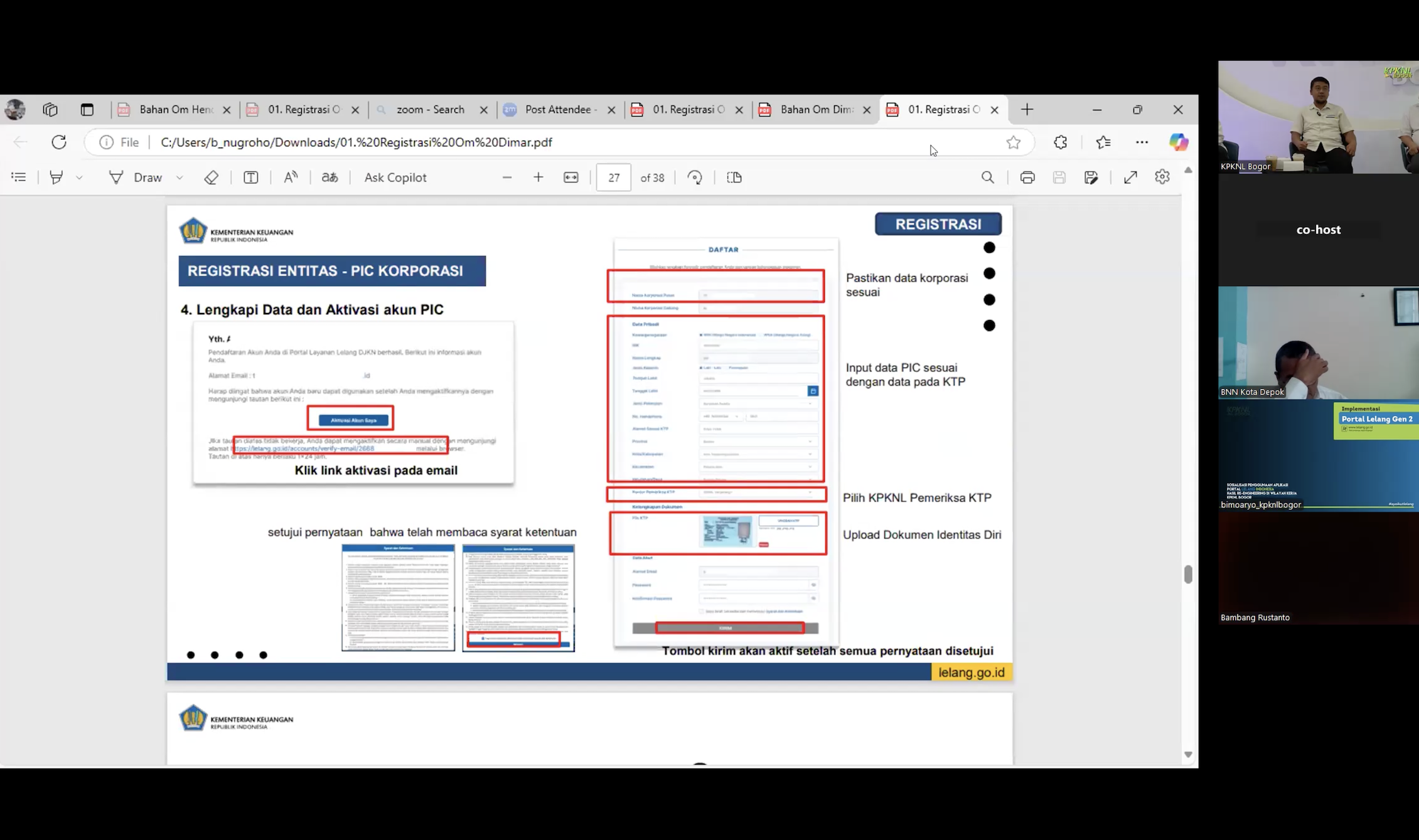Viewport: 1419px width, 840px height.
Task: Click the page number field showing 27
Action: point(613,178)
